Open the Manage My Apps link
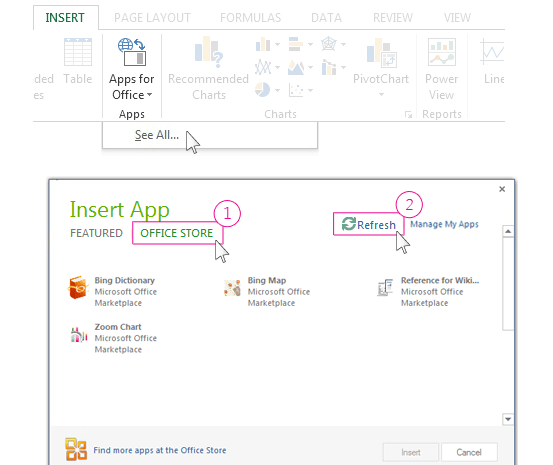 tap(444, 224)
